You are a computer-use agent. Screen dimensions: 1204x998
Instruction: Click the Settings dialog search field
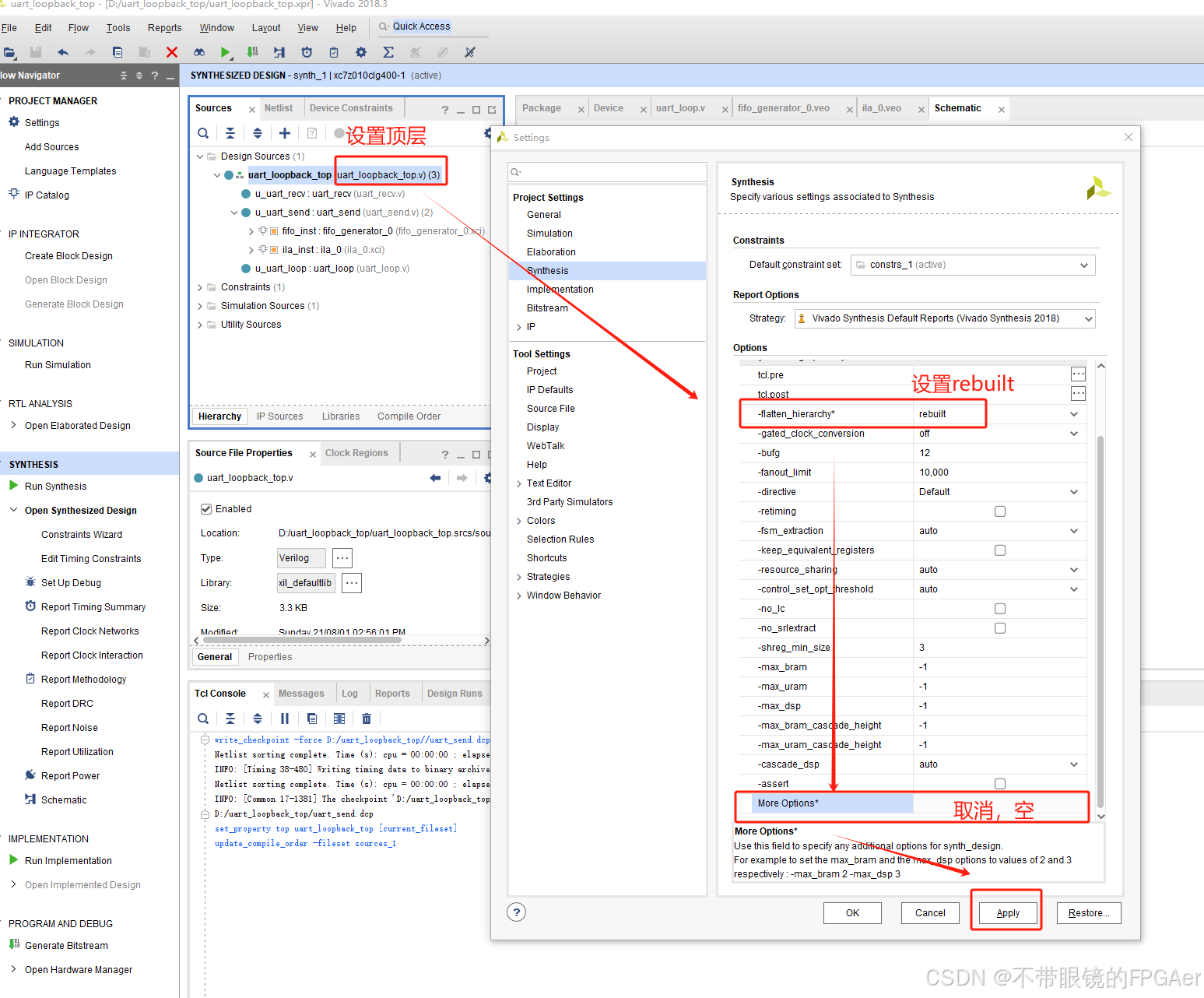[607, 172]
